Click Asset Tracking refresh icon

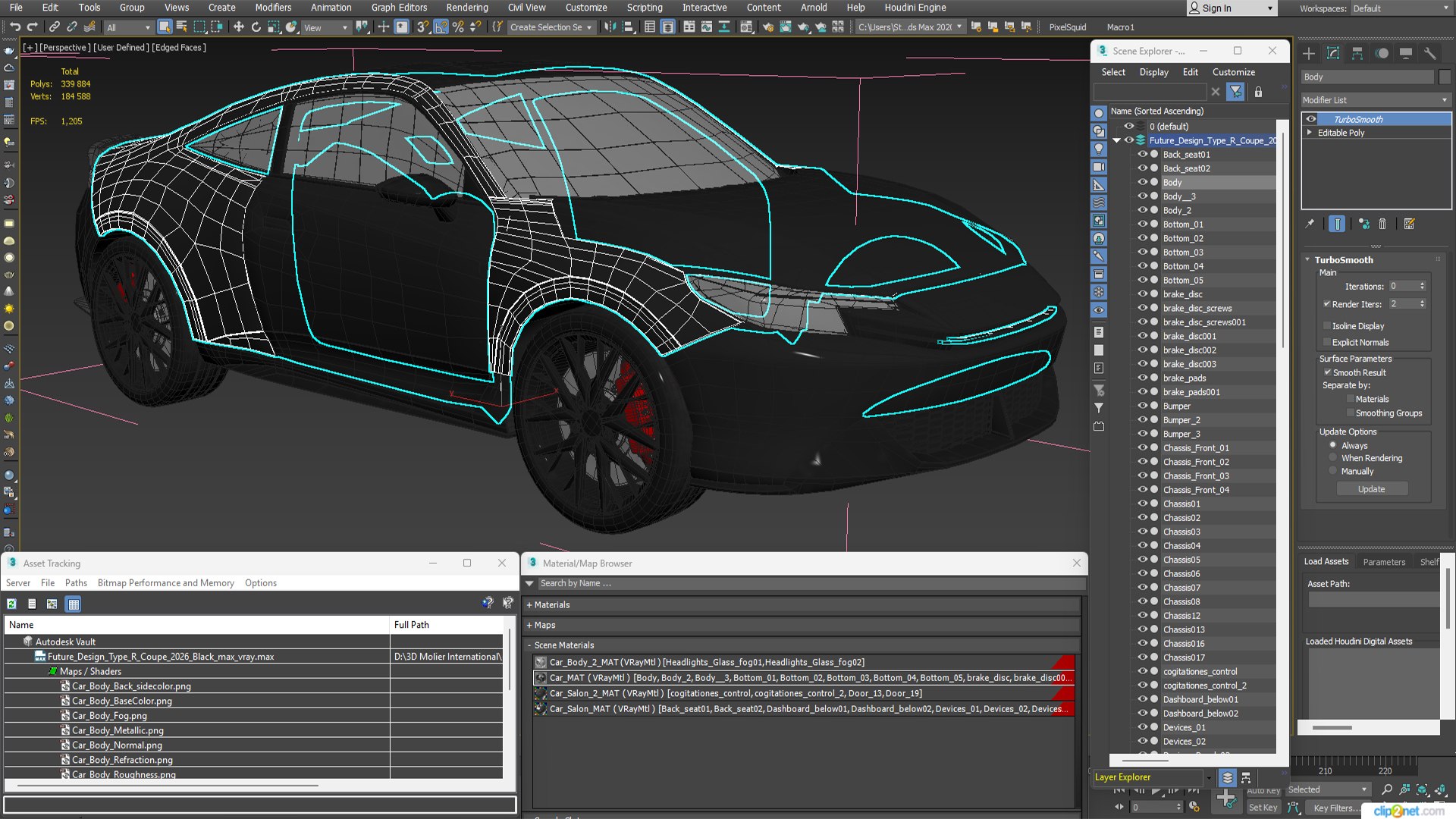[x=11, y=604]
